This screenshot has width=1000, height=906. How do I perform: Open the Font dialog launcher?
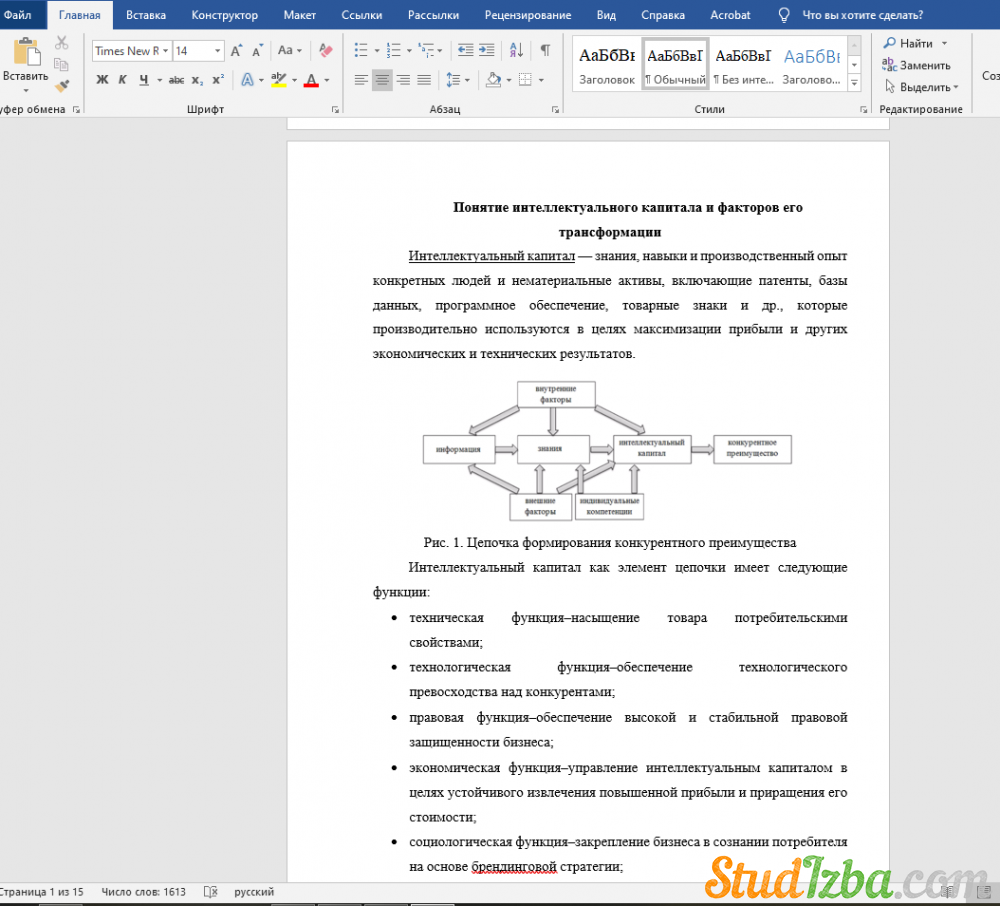pyautogui.click(x=335, y=110)
